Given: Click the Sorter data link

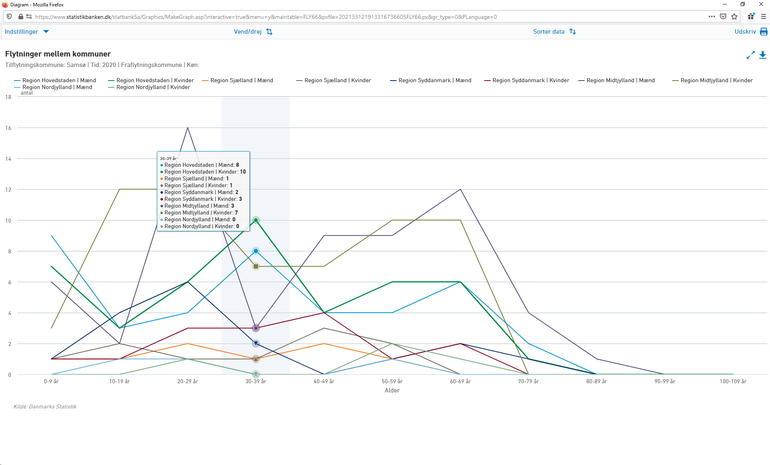Looking at the screenshot, I should pyautogui.click(x=549, y=31).
